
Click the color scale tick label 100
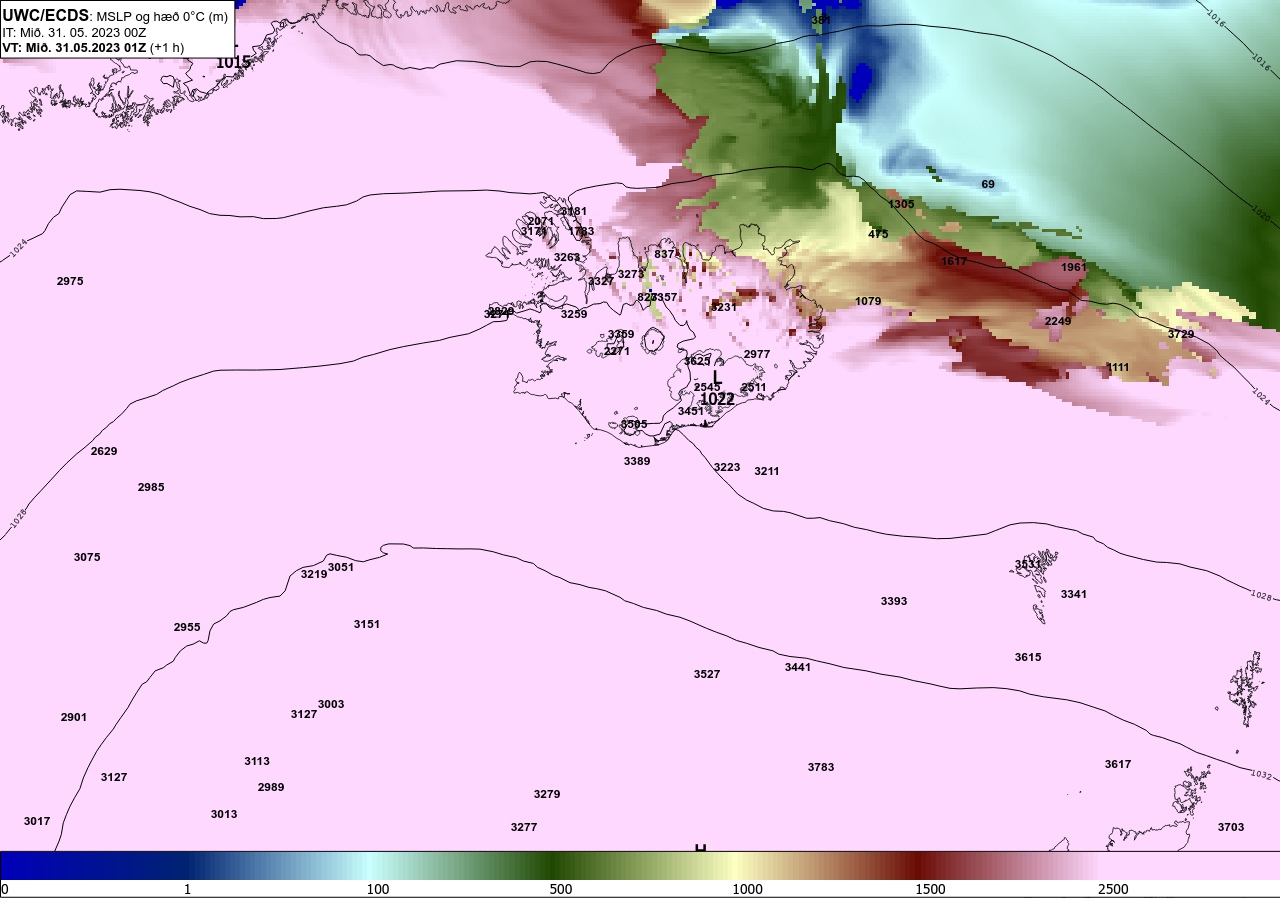378,889
